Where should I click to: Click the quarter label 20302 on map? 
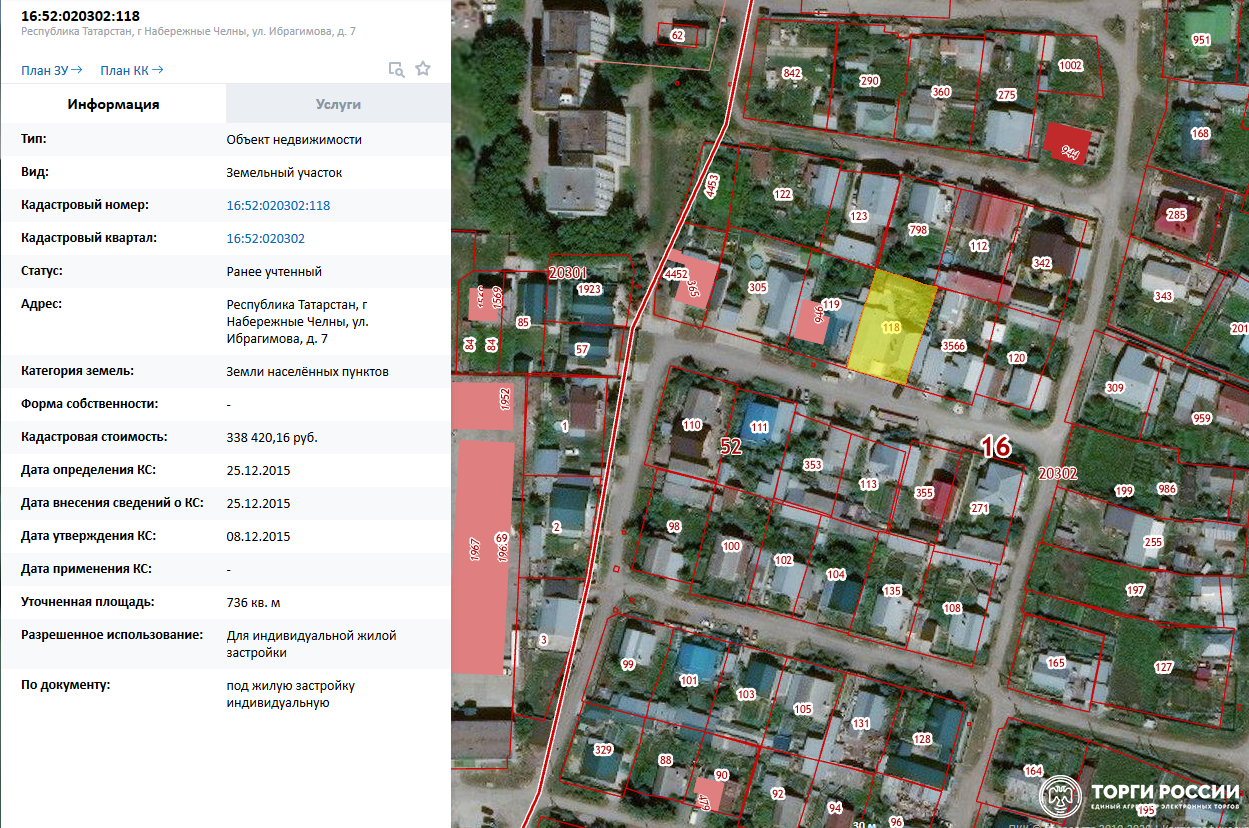coord(1057,473)
